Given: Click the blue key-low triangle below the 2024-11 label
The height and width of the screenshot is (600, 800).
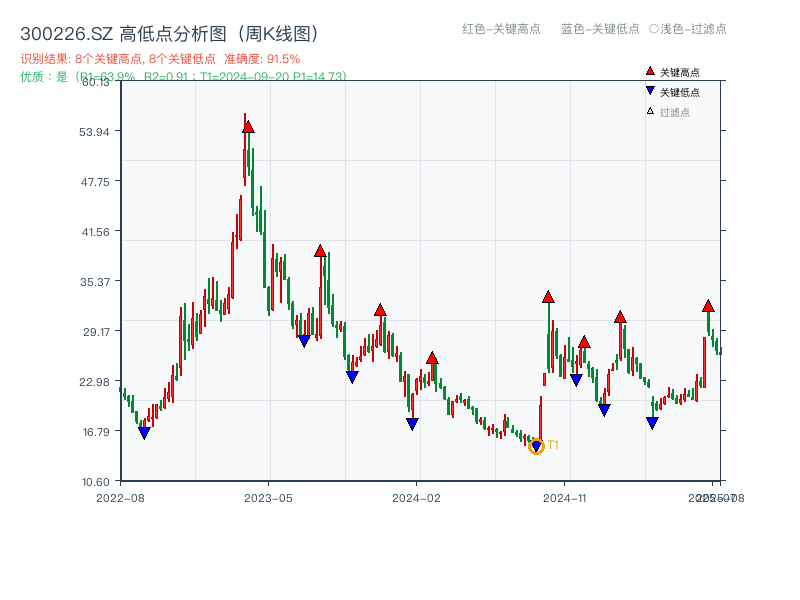Looking at the screenshot, I should coord(575,380).
